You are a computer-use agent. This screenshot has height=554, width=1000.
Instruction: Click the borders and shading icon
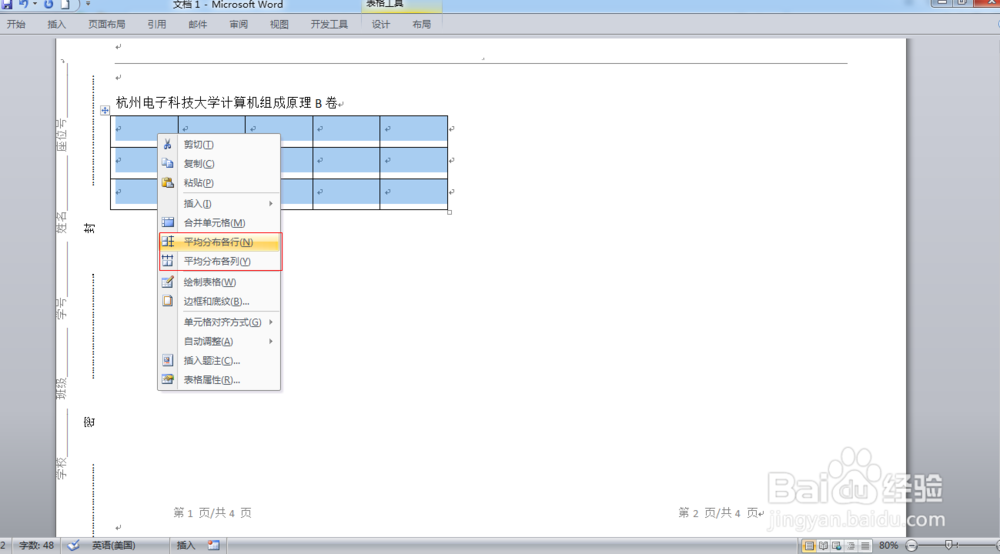click(x=168, y=301)
